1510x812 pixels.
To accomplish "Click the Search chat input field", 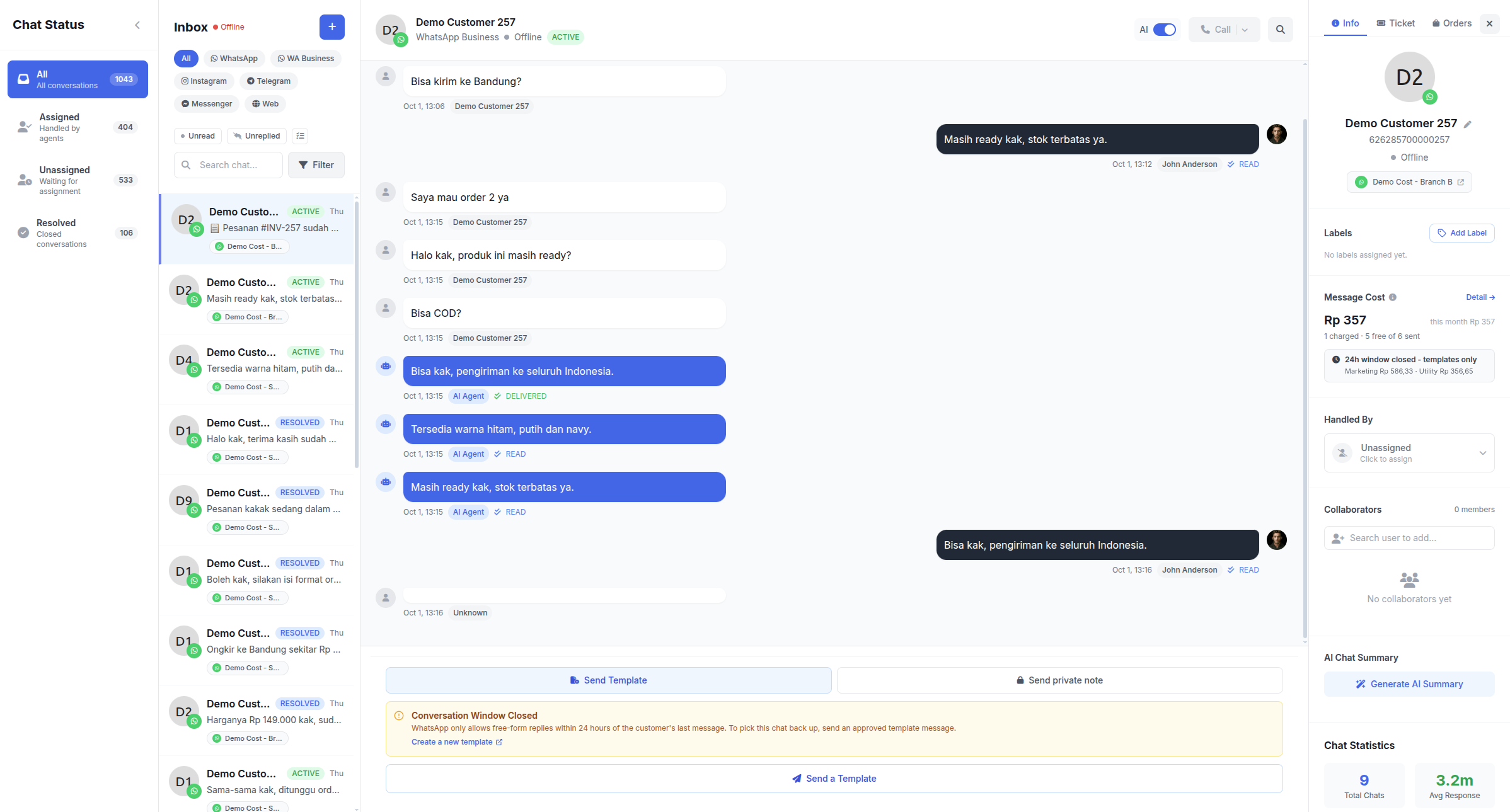I will pos(228,165).
